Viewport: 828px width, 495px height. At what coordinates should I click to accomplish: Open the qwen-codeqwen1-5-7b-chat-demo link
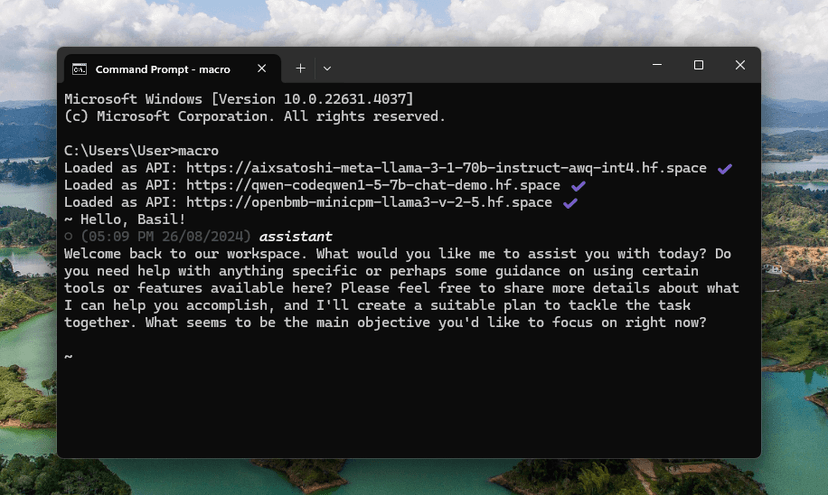pos(373,185)
